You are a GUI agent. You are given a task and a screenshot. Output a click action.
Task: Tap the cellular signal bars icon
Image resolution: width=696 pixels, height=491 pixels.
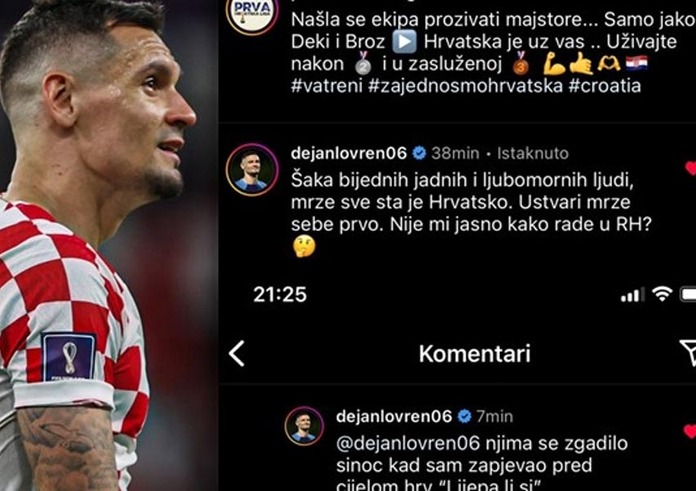pyautogui.click(x=633, y=295)
